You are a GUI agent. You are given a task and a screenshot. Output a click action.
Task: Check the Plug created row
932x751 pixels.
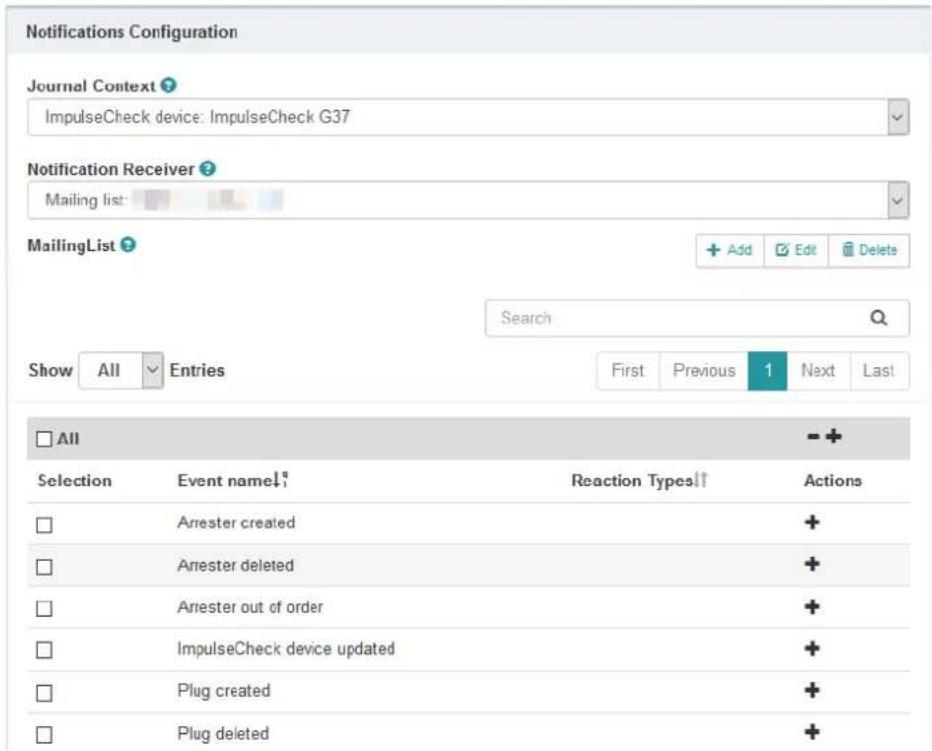[45, 693]
